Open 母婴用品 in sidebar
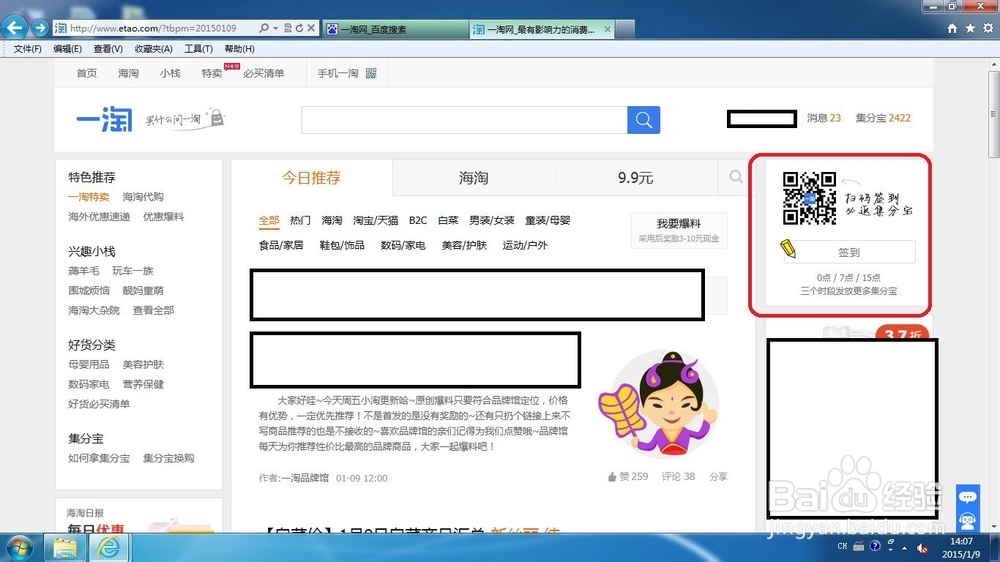Screen dimensions: 1000x562 click(89, 365)
